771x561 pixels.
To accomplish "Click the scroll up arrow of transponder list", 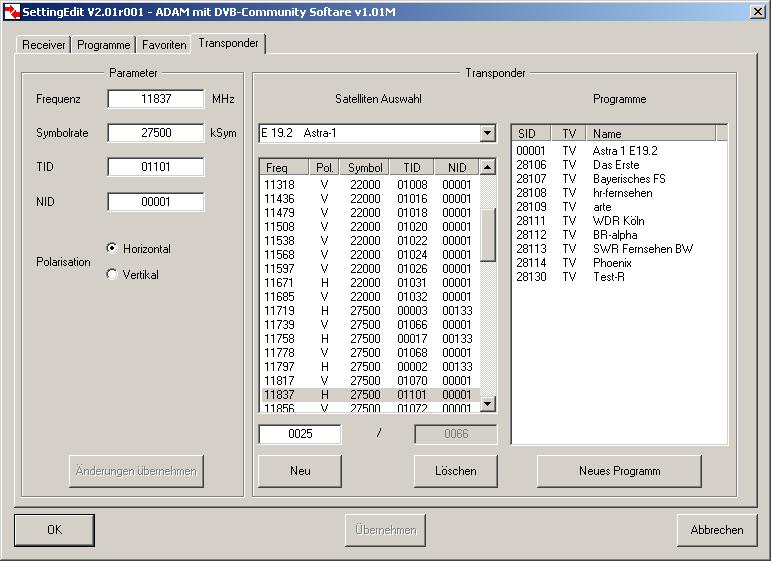I will click(x=487, y=167).
